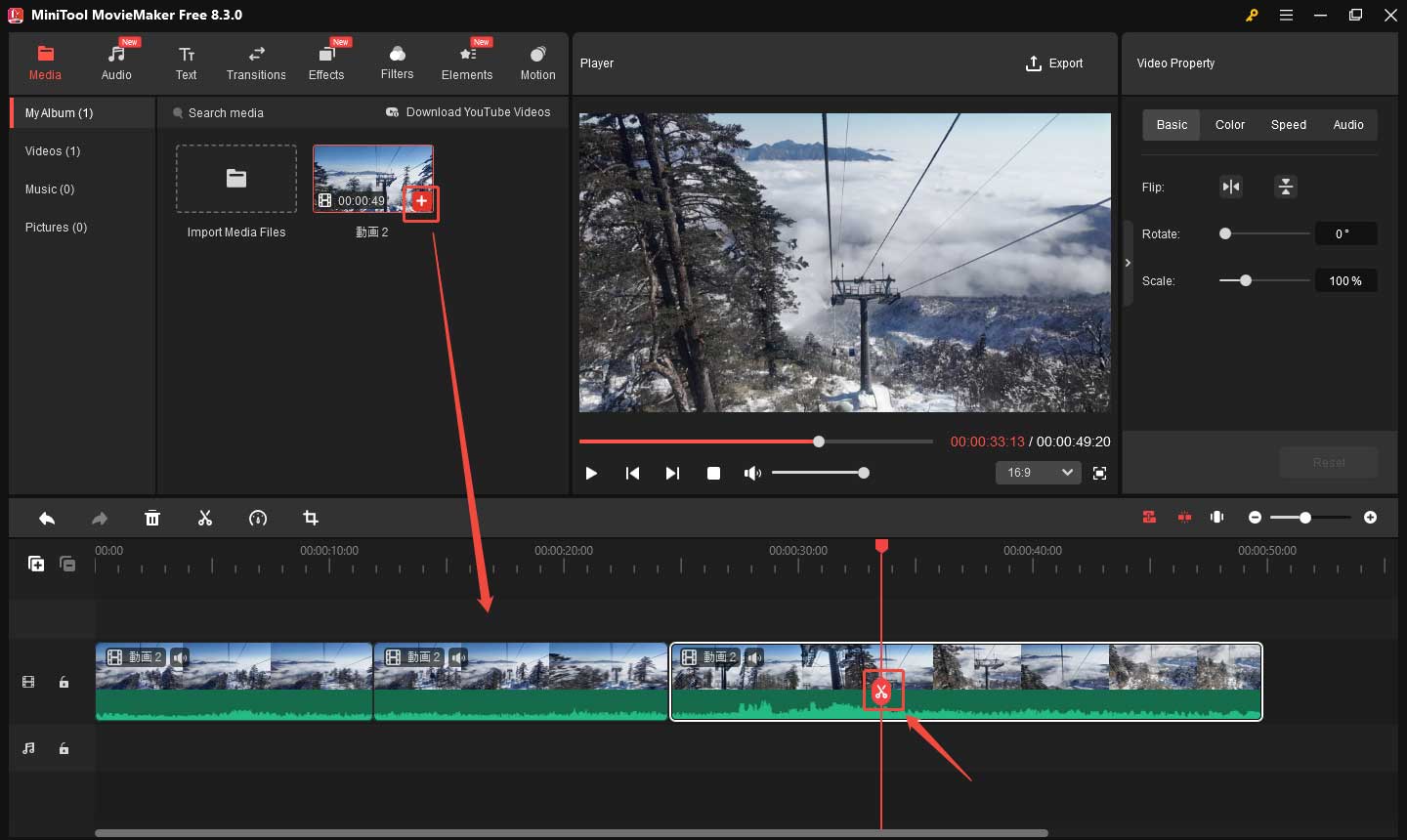Click the Rotate slider handle
The image size is (1407, 840).
[x=1225, y=233]
